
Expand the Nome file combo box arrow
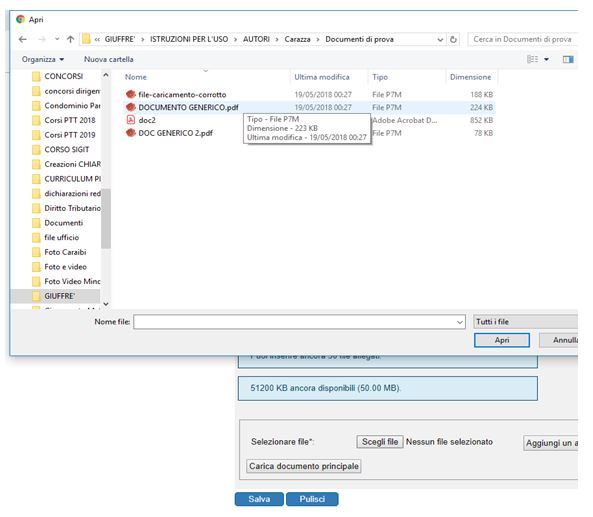[460, 322]
